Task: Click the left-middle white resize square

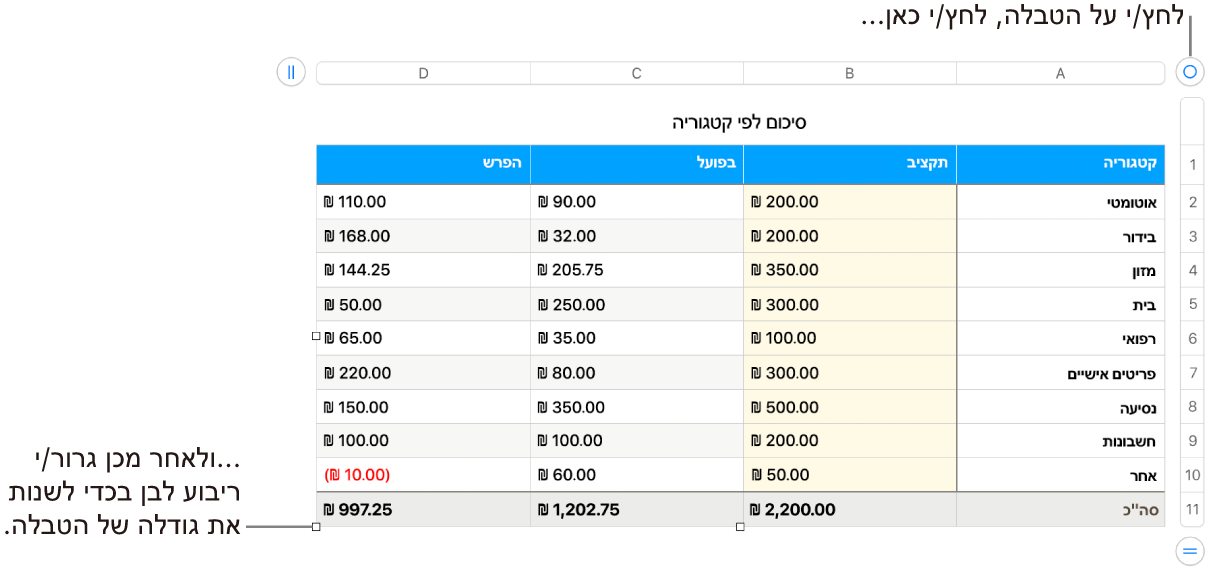Action: click(x=316, y=338)
